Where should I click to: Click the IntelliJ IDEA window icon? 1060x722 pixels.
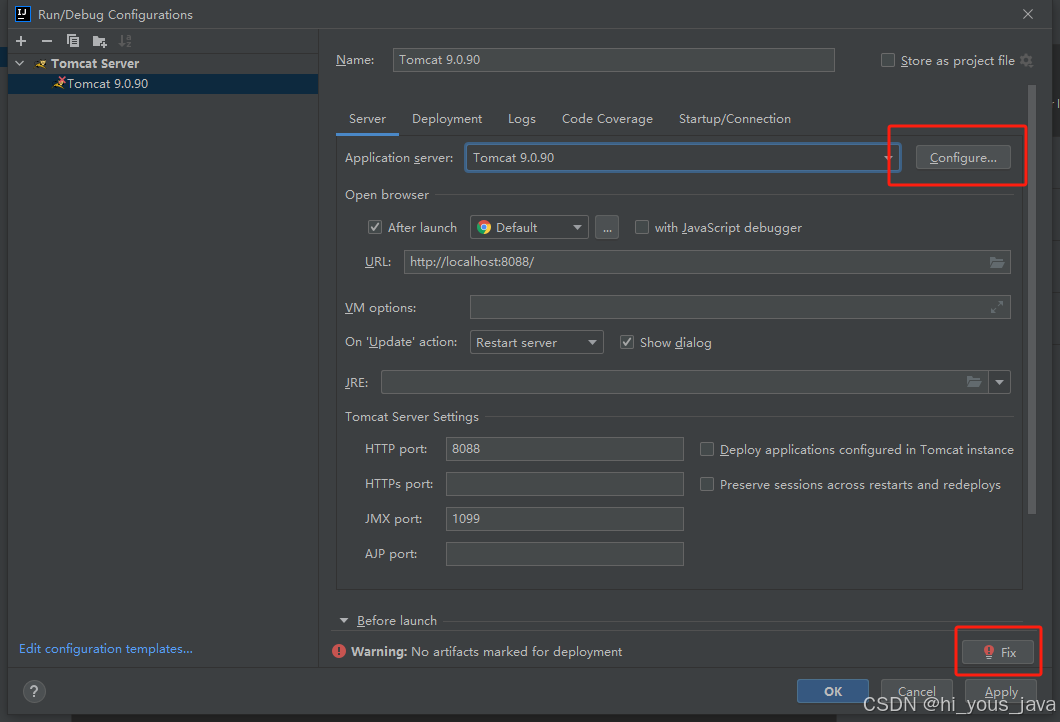22,14
